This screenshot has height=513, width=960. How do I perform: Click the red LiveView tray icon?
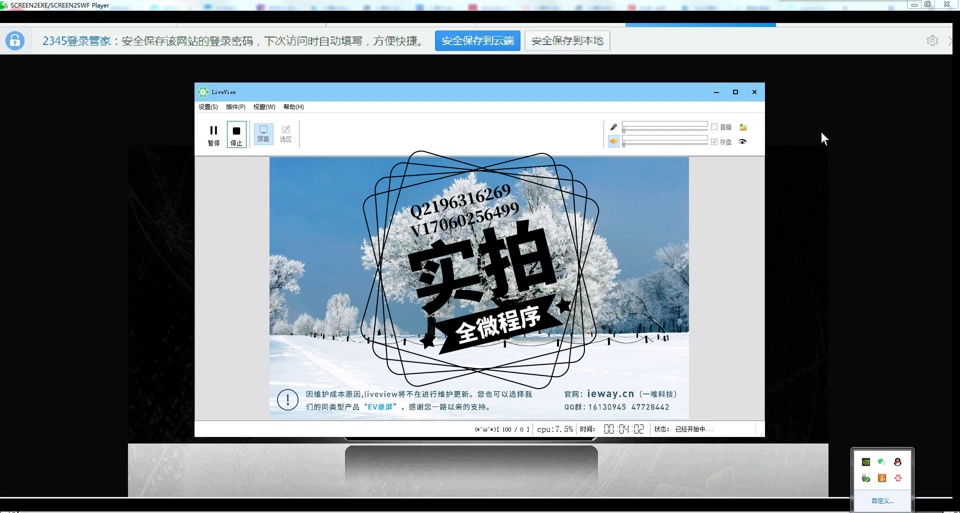pos(898,478)
